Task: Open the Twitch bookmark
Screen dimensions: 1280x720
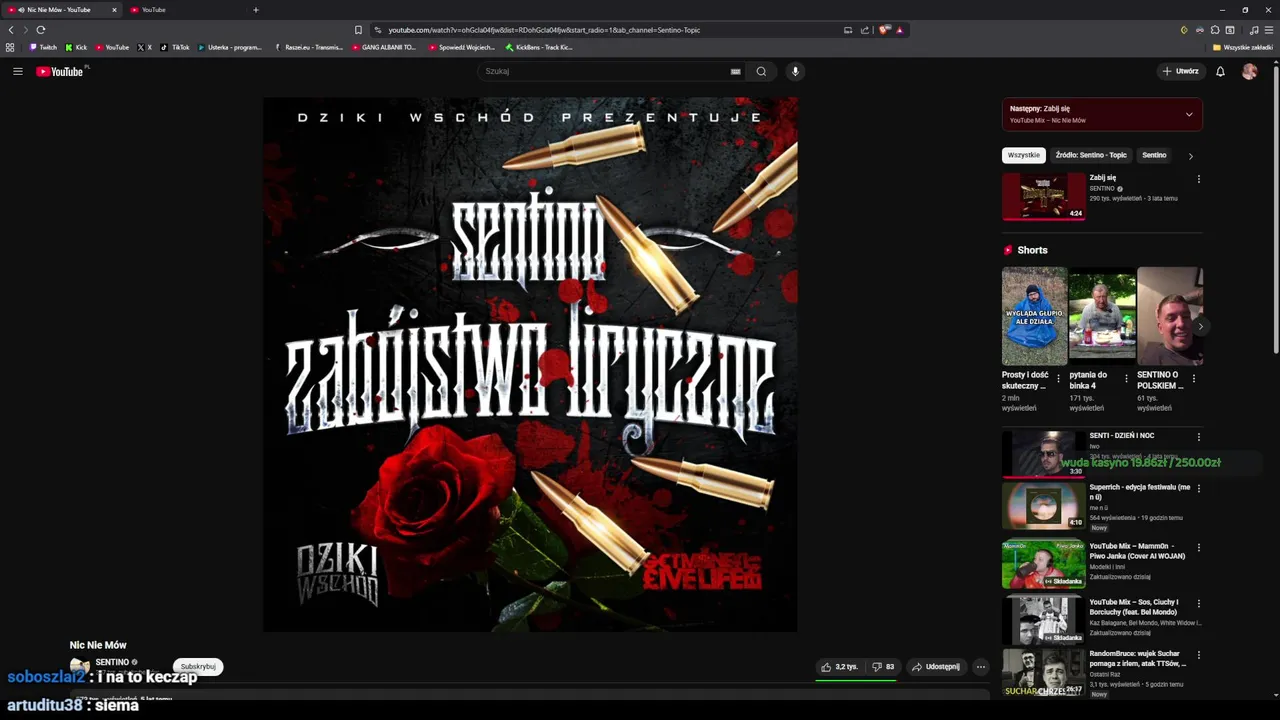Action: click(43, 47)
